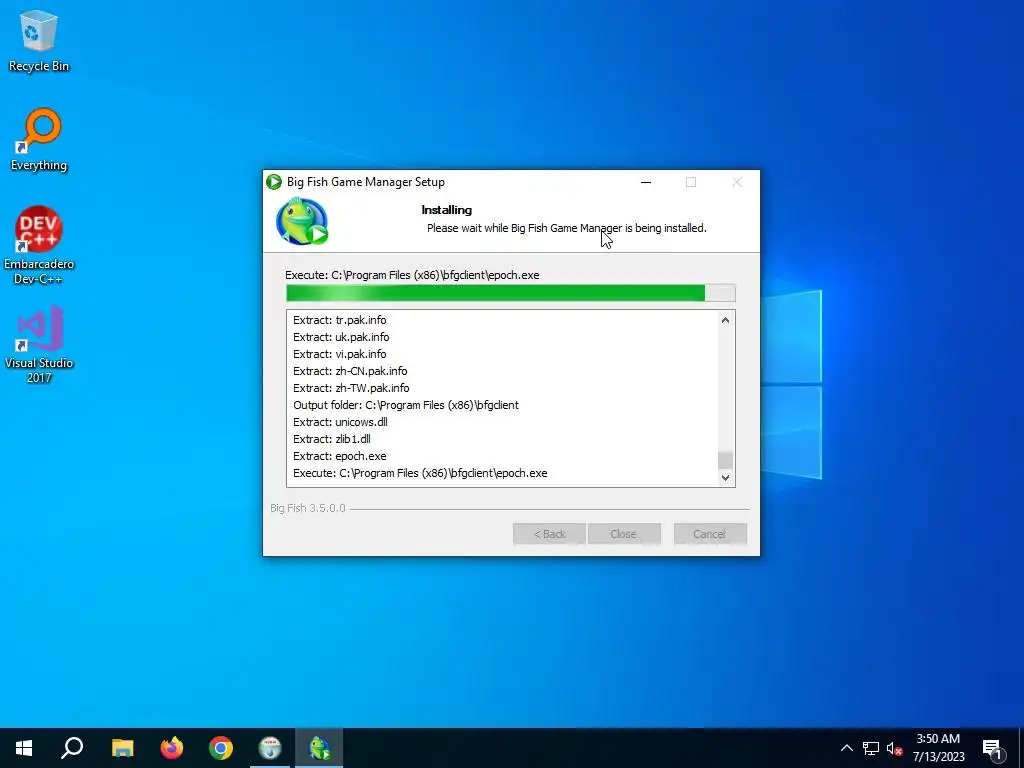The height and width of the screenshot is (768, 1024).
Task: Click the Execute status text above progress bar
Action: point(412,275)
